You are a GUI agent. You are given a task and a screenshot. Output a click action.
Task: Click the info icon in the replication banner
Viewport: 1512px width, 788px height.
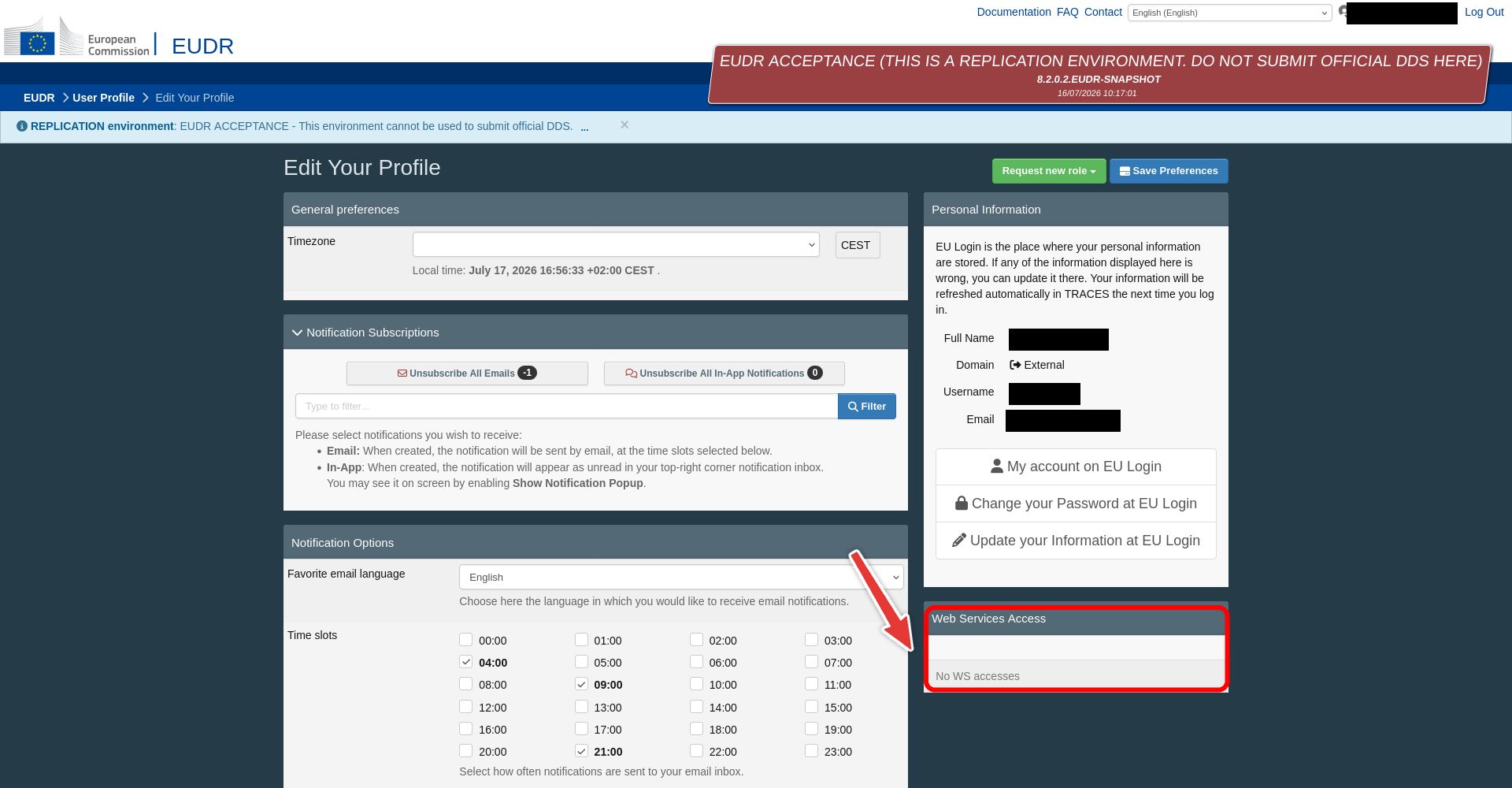[22, 126]
